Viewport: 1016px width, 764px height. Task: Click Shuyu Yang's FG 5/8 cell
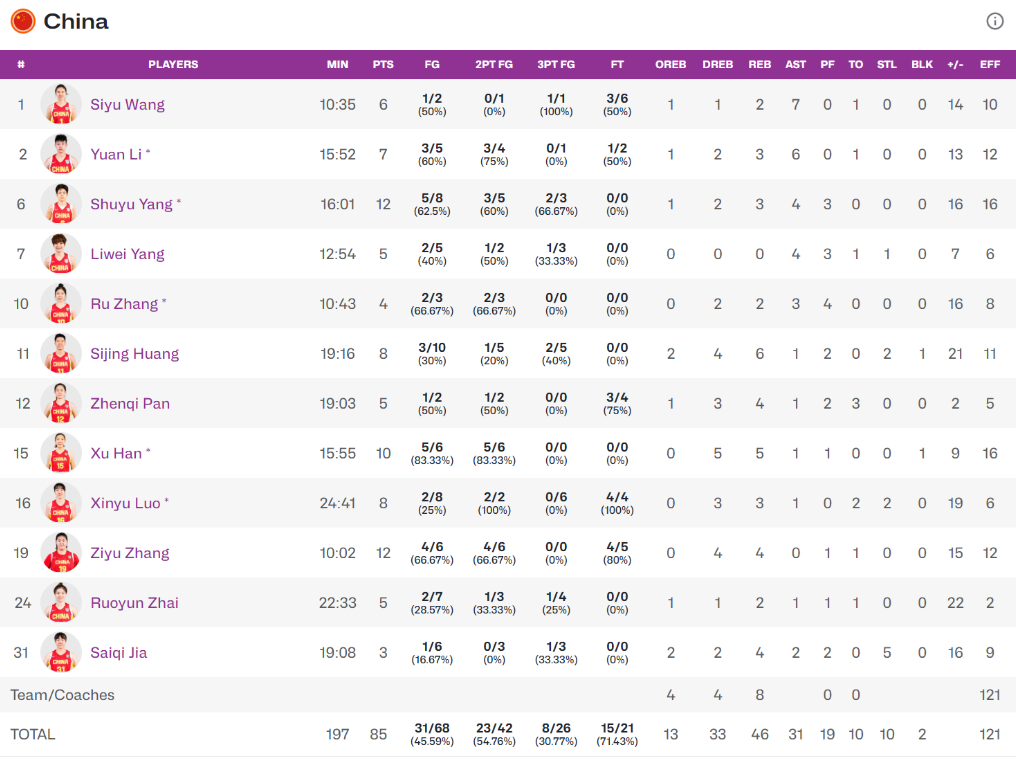coord(432,204)
